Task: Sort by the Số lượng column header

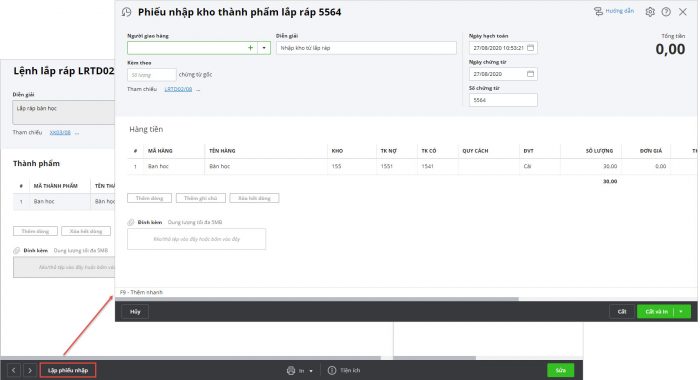Action: [599, 151]
